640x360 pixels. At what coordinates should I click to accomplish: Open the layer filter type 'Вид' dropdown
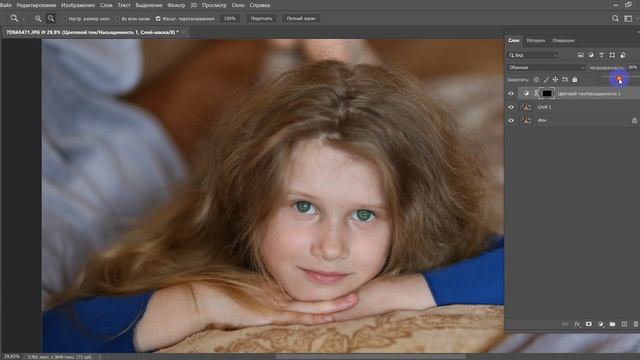pyautogui.click(x=533, y=55)
